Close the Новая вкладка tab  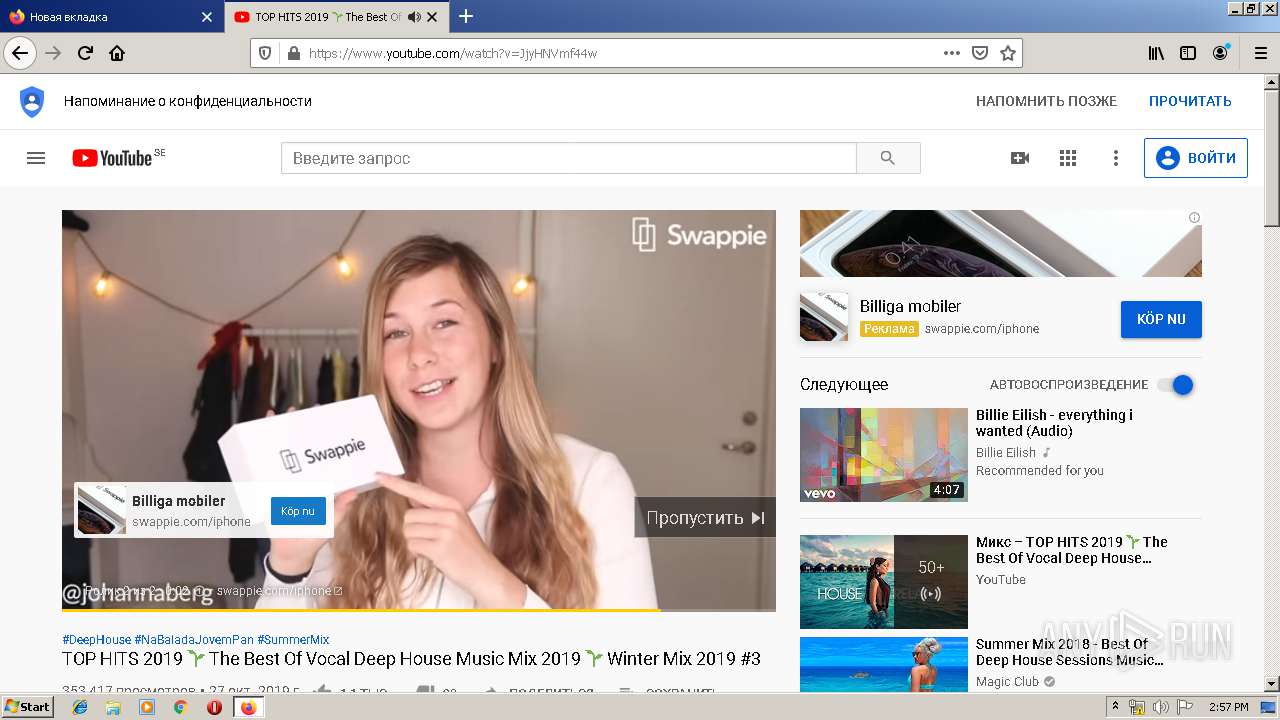[x=207, y=17]
